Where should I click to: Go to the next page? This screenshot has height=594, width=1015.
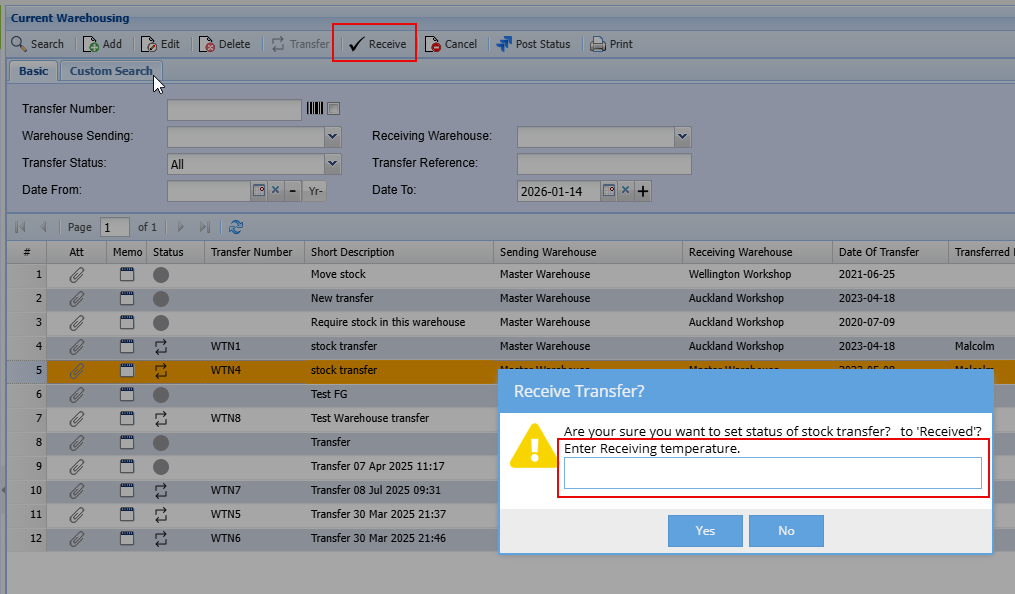pos(181,227)
